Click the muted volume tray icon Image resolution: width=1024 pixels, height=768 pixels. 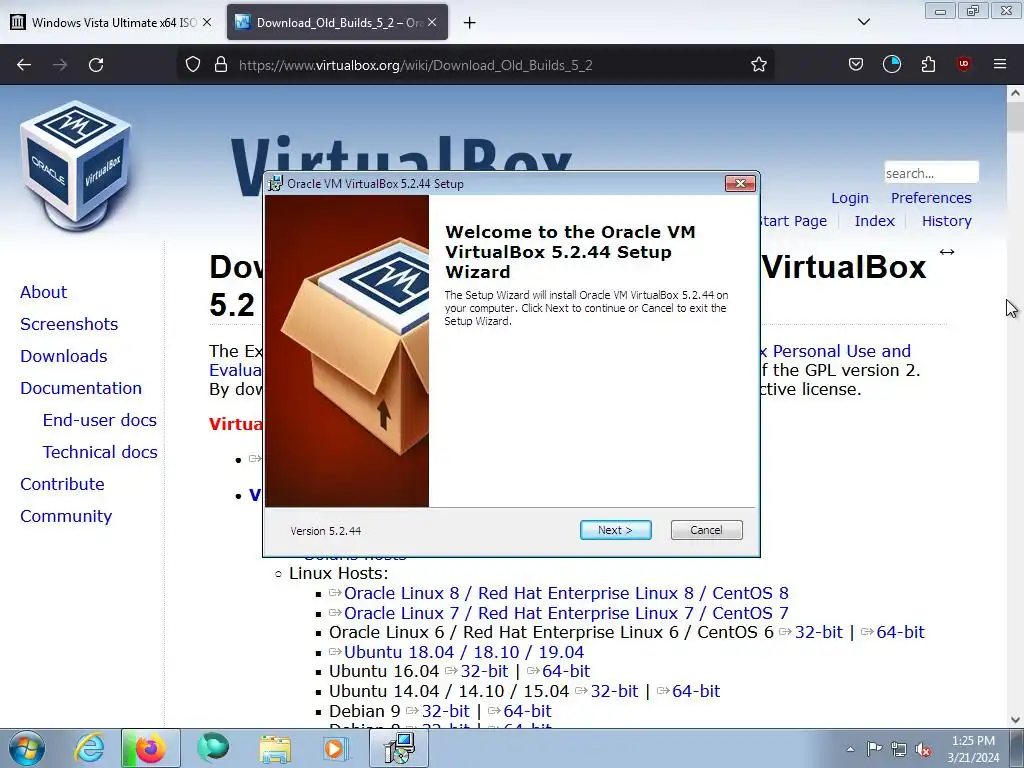(923, 749)
